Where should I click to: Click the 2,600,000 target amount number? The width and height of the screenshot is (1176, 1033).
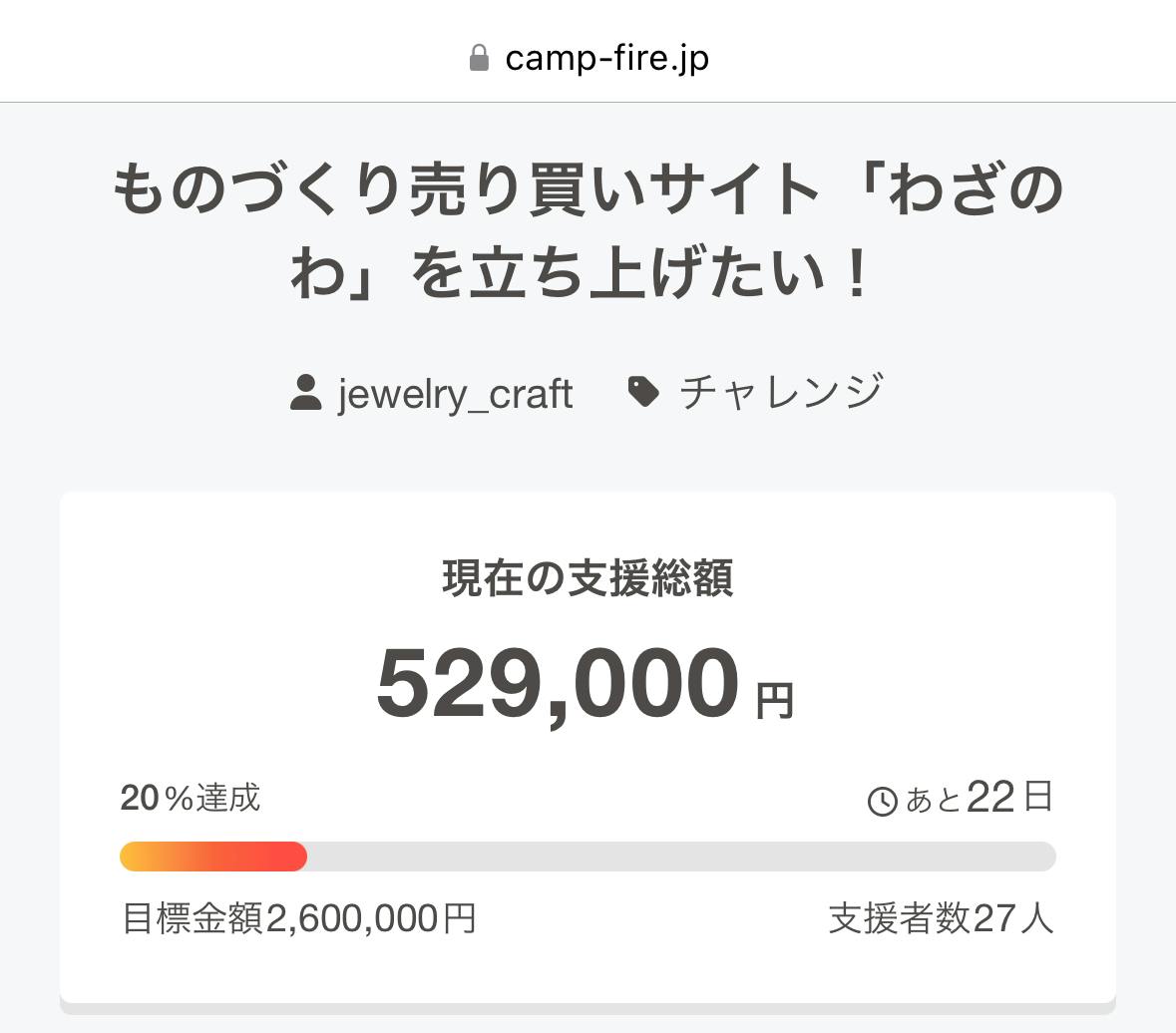pyautogui.click(x=353, y=918)
